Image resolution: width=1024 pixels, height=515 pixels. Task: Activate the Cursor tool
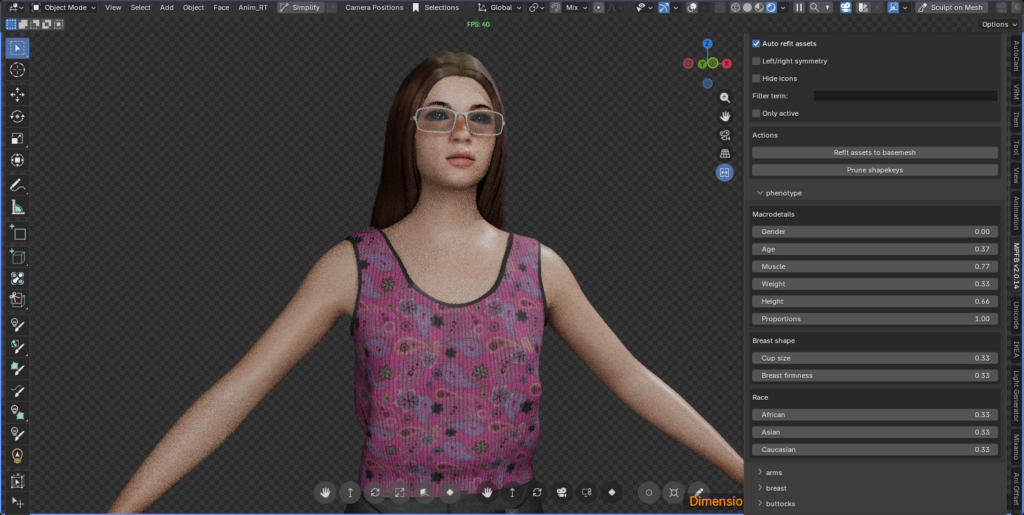click(18, 70)
